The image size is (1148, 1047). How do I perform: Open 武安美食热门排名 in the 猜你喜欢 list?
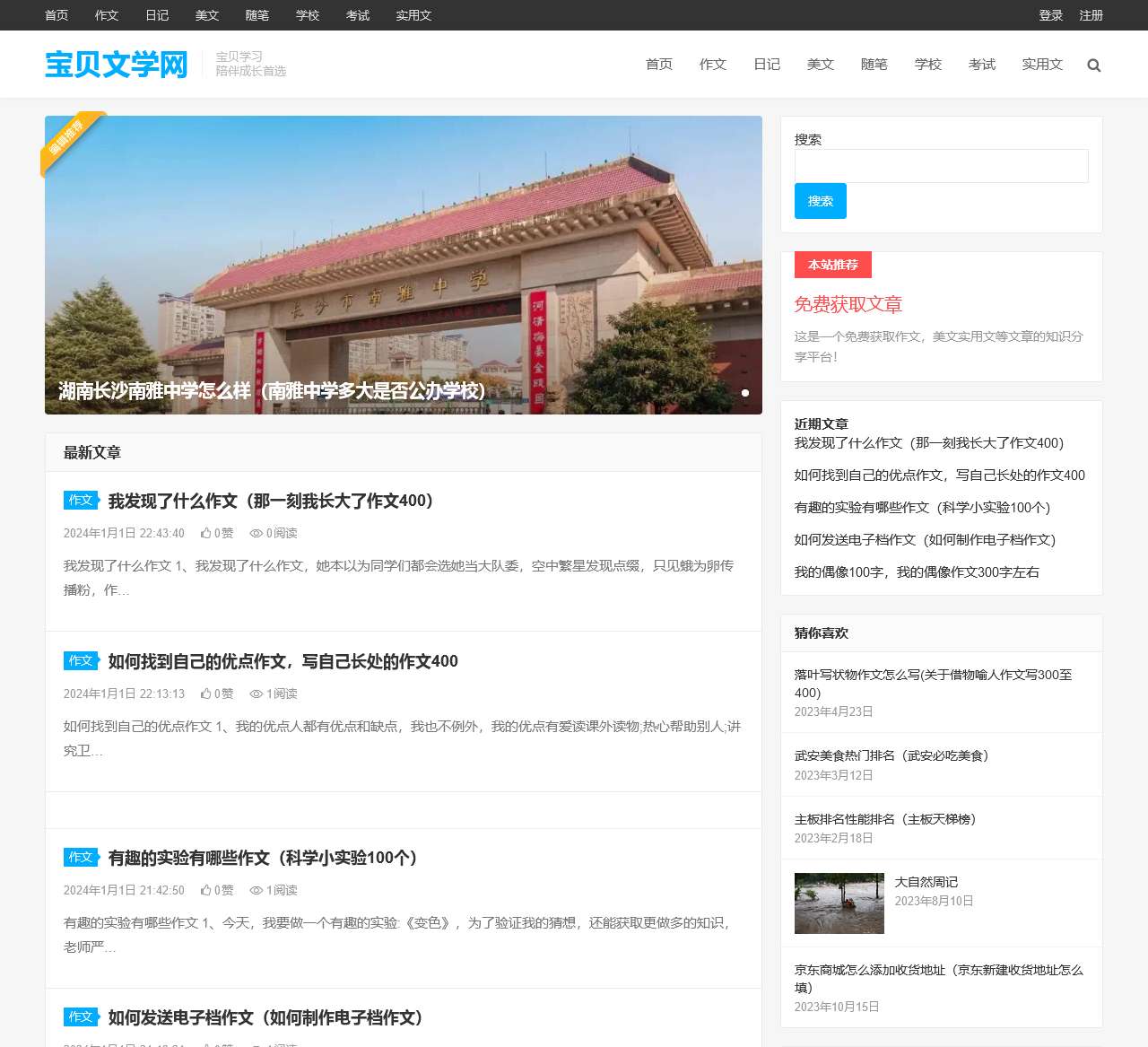click(x=891, y=755)
